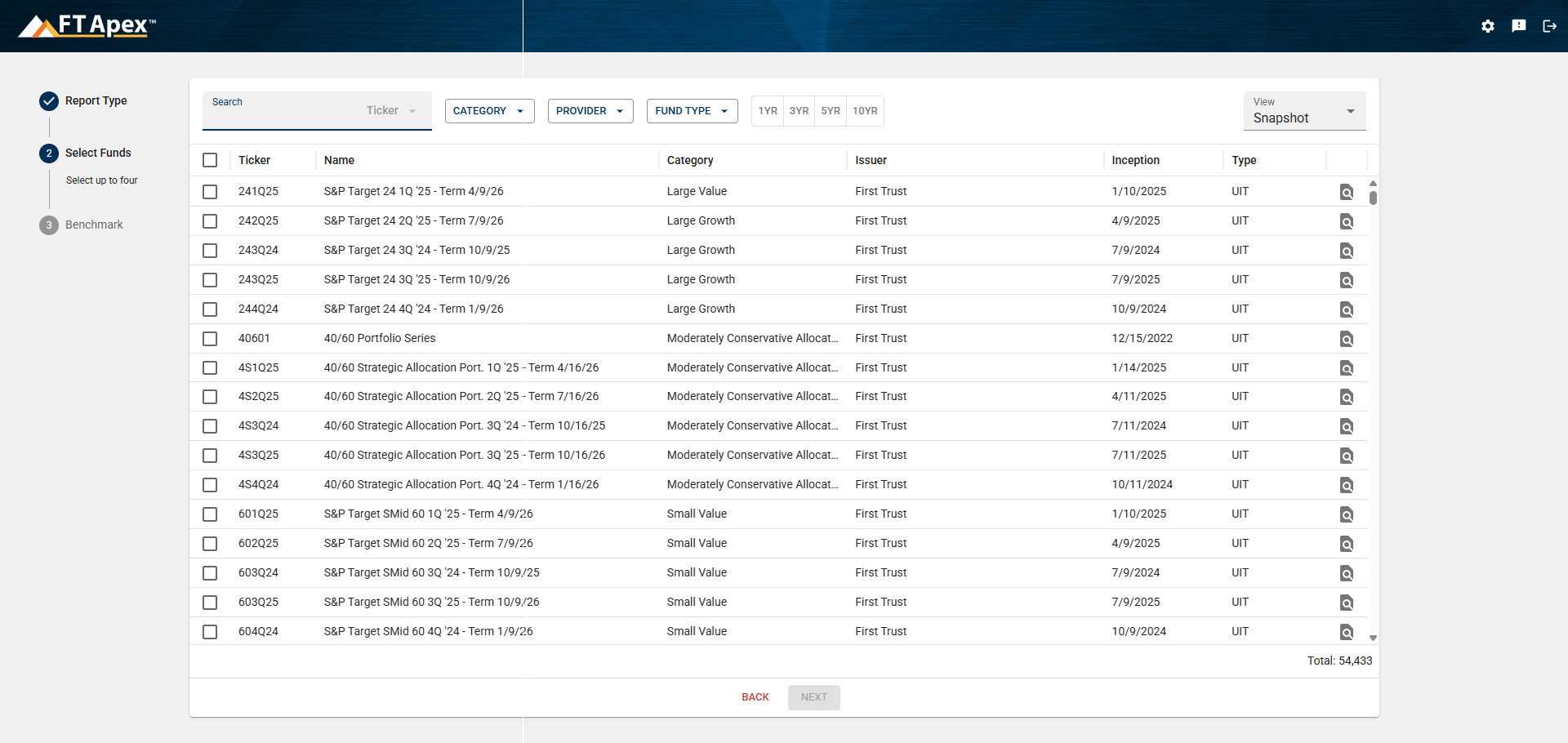
Task: Click the step 3 Benchmark circle
Action: pos(49,225)
